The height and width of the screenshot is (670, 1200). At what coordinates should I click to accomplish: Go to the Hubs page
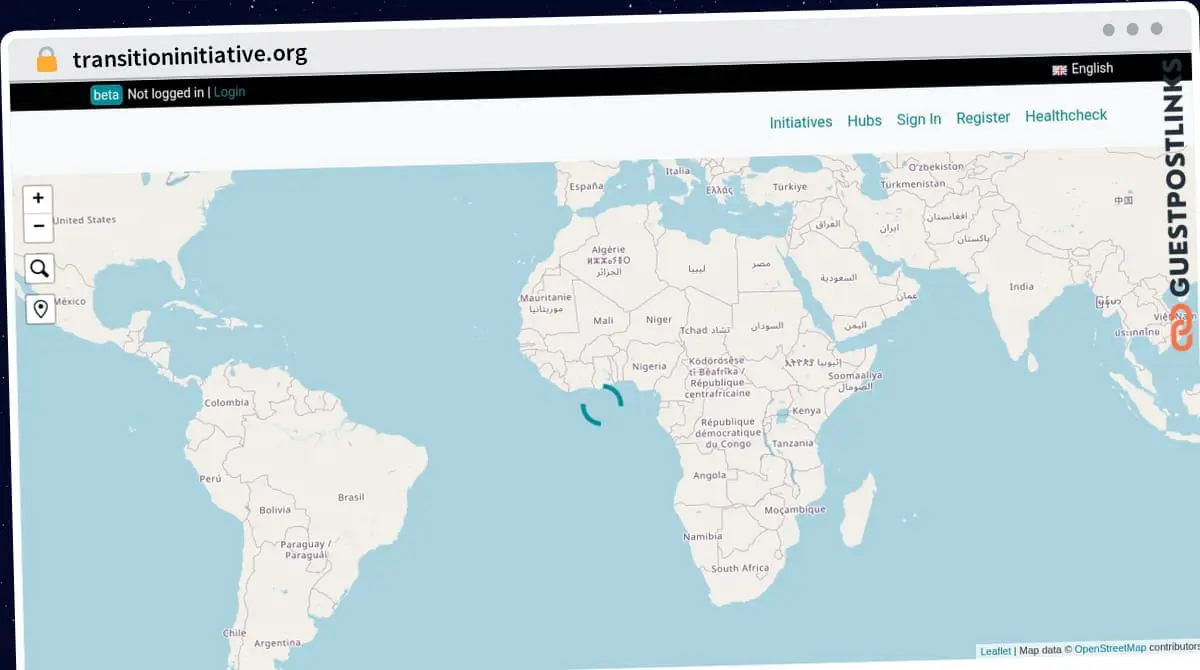(x=864, y=121)
